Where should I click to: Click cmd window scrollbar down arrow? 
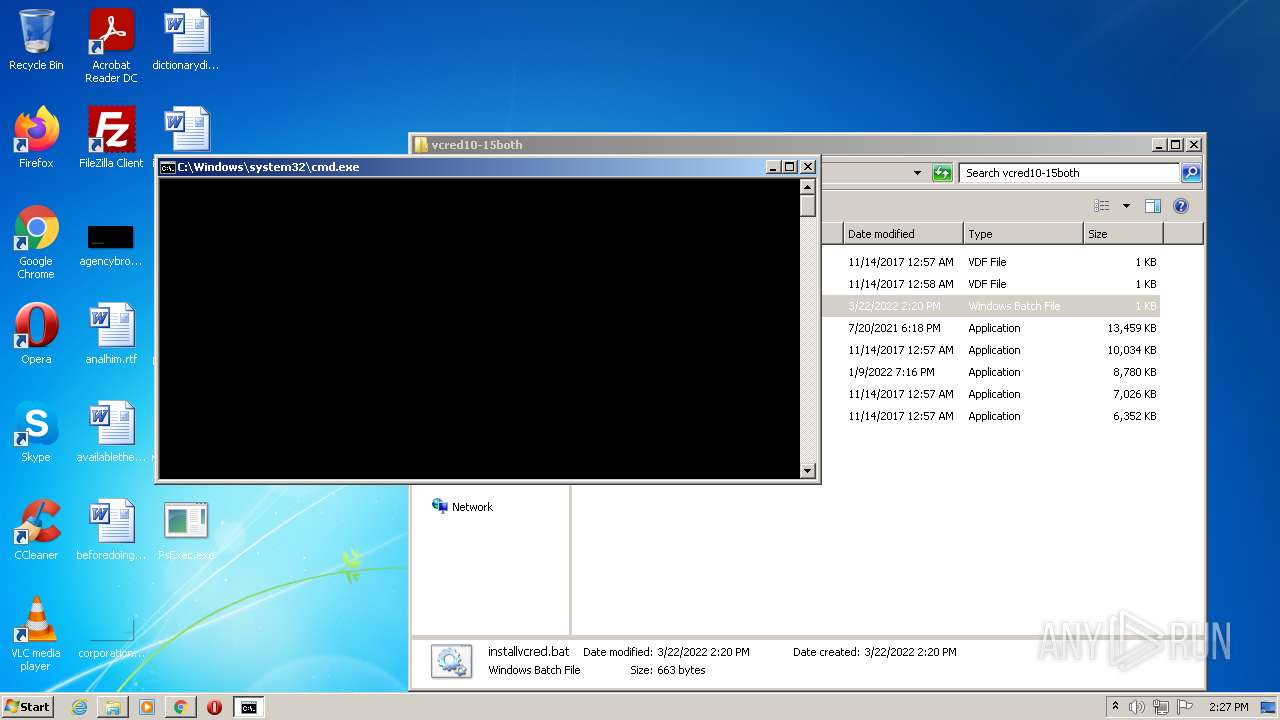point(808,471)
